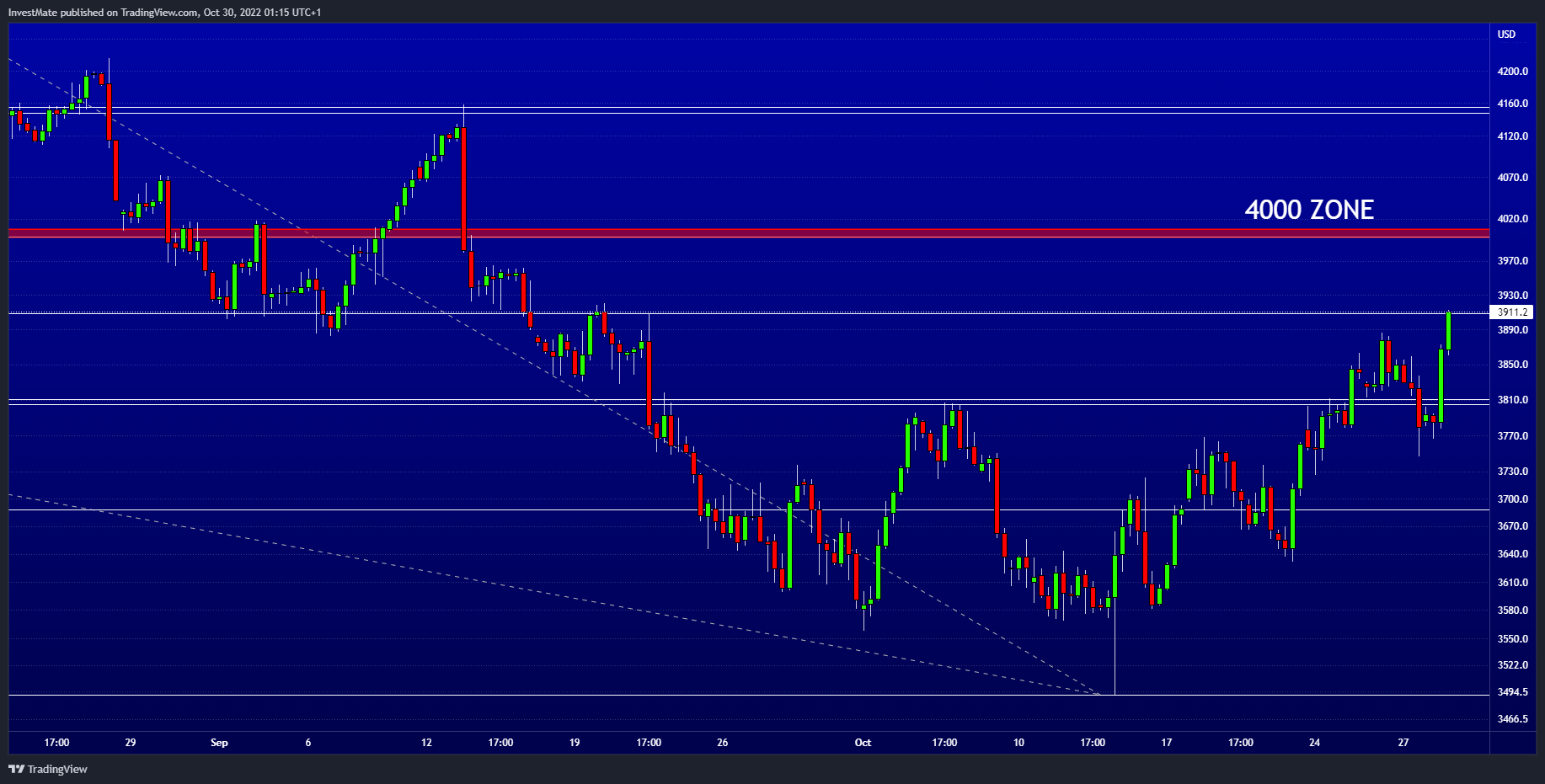Click the '19' date label on time axis
1545x784 pixels.
pyautogui.click(x=575, y=743)
